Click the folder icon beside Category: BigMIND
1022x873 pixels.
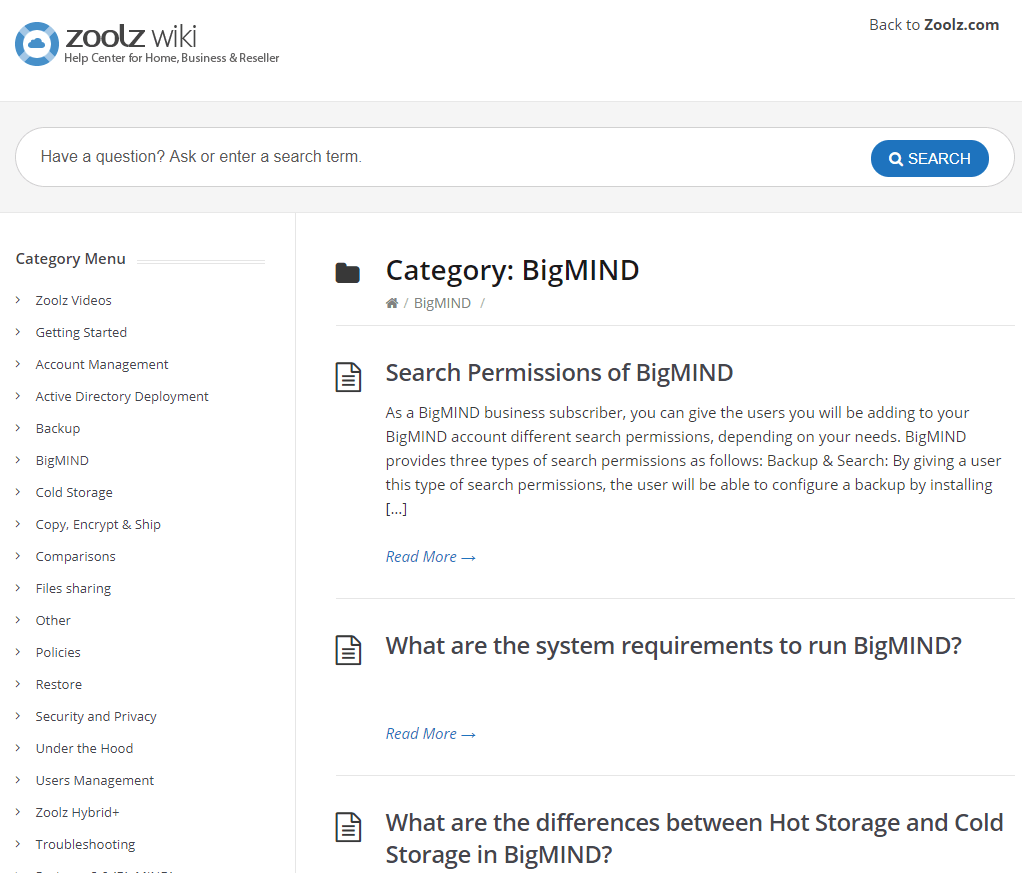[347, 273]
